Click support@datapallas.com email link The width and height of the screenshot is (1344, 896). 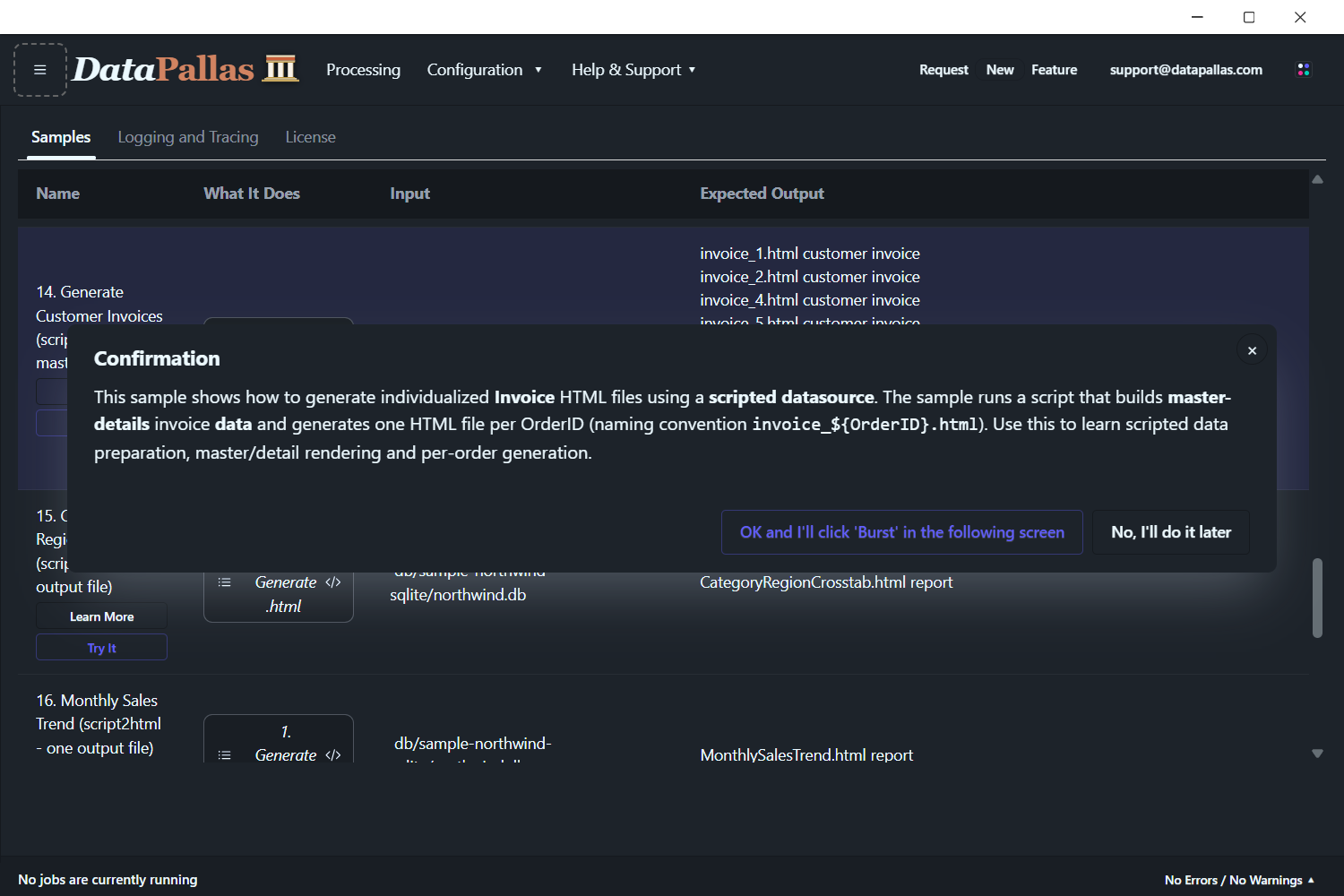(x=1185, y=70)
